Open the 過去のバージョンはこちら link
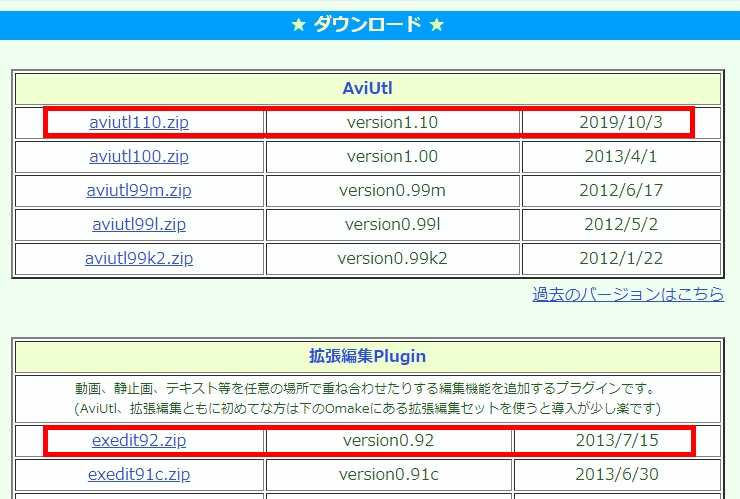This screenshot has height=499, width=740. (628, 294)
